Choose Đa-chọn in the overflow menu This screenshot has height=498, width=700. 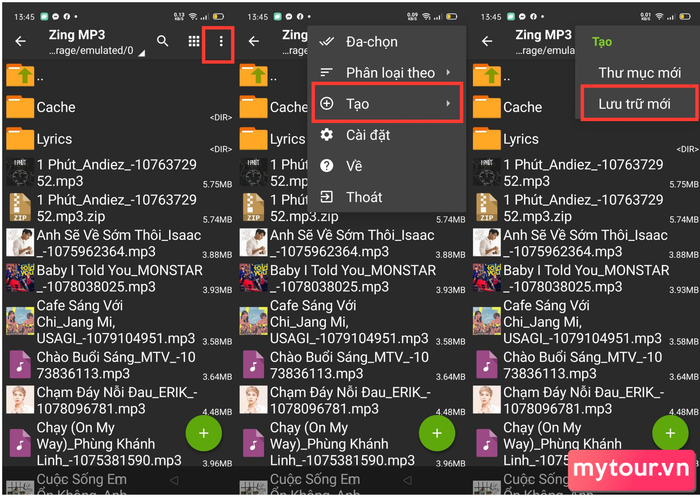coord(387,42)
